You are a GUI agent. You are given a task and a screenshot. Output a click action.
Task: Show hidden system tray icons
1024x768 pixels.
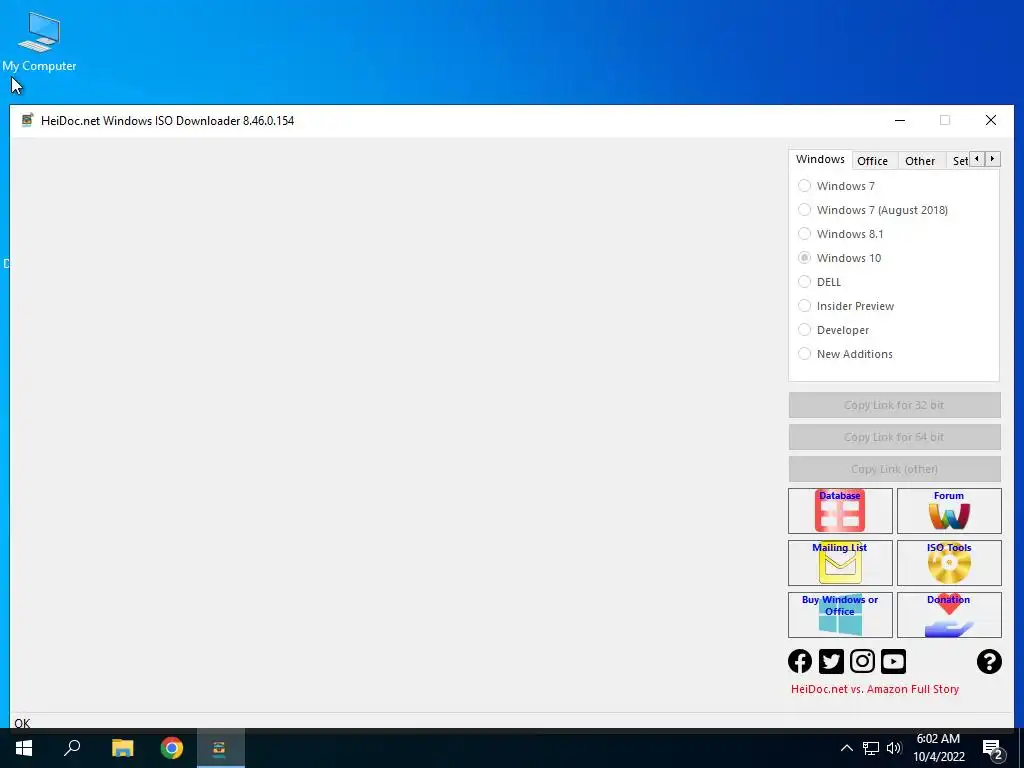coord(846,748)
